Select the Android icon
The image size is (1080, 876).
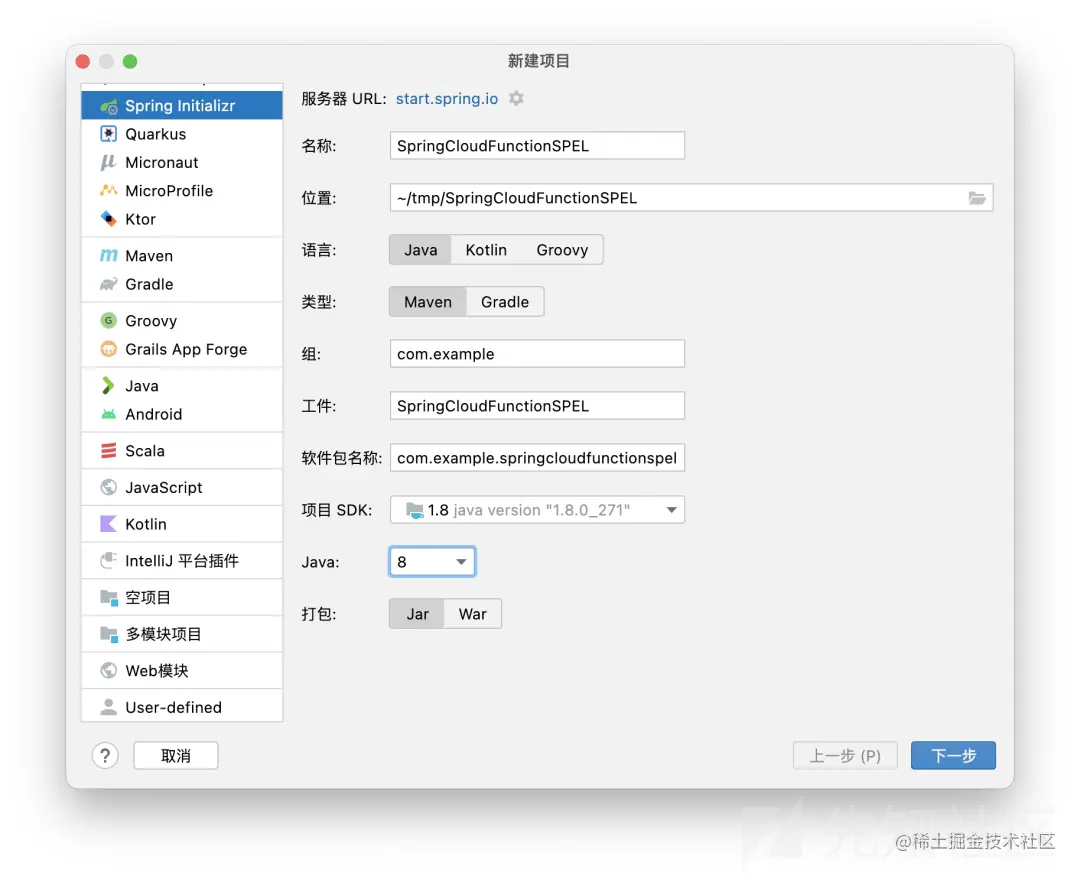[109, 414]
